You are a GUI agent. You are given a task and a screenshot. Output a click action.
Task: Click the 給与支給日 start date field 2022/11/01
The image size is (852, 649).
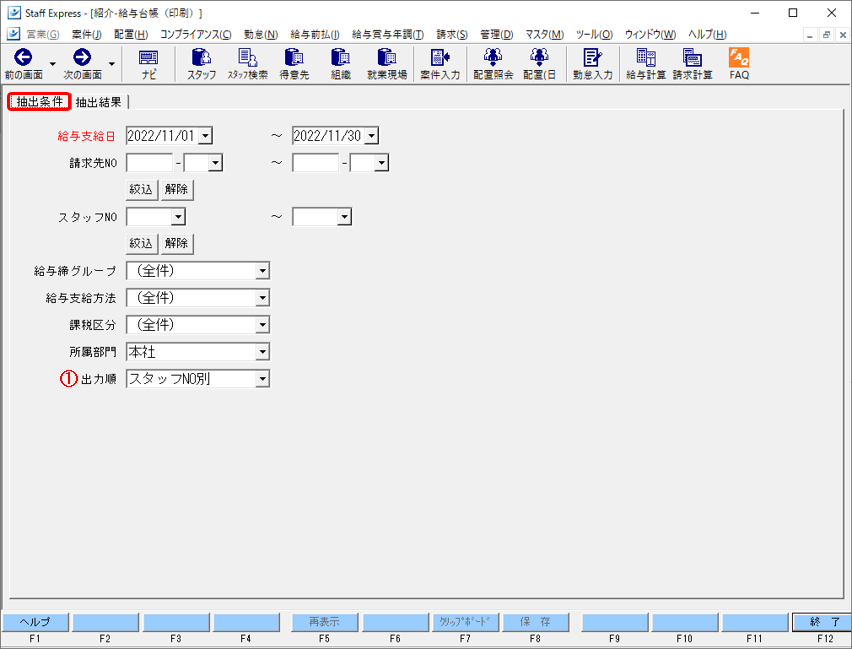pyautogui.click(x=161, y=136)
